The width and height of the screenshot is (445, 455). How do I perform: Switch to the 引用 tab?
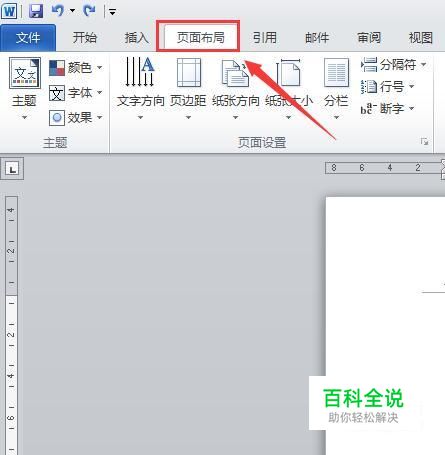264,37
